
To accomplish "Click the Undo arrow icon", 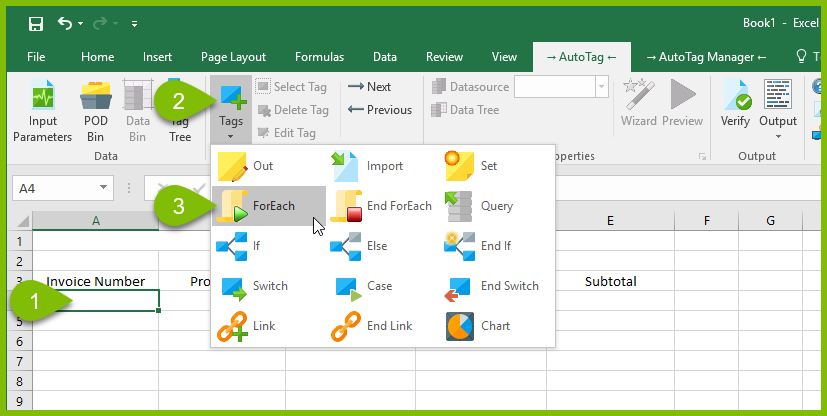I will tap(65, 23).
